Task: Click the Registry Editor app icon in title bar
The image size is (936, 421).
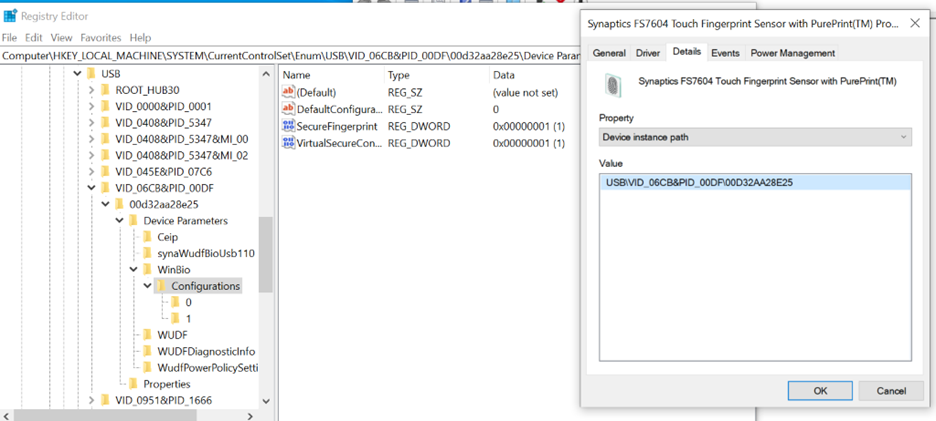Action: pyautogui.click(x=10, y=16)
